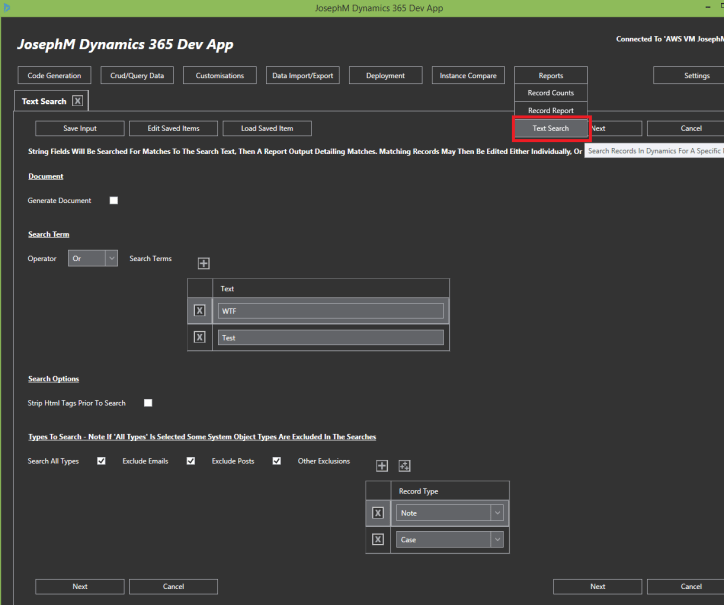Expand the Note record type dropdown
This screenshot has height=605, width=724.
pos(496,513)
